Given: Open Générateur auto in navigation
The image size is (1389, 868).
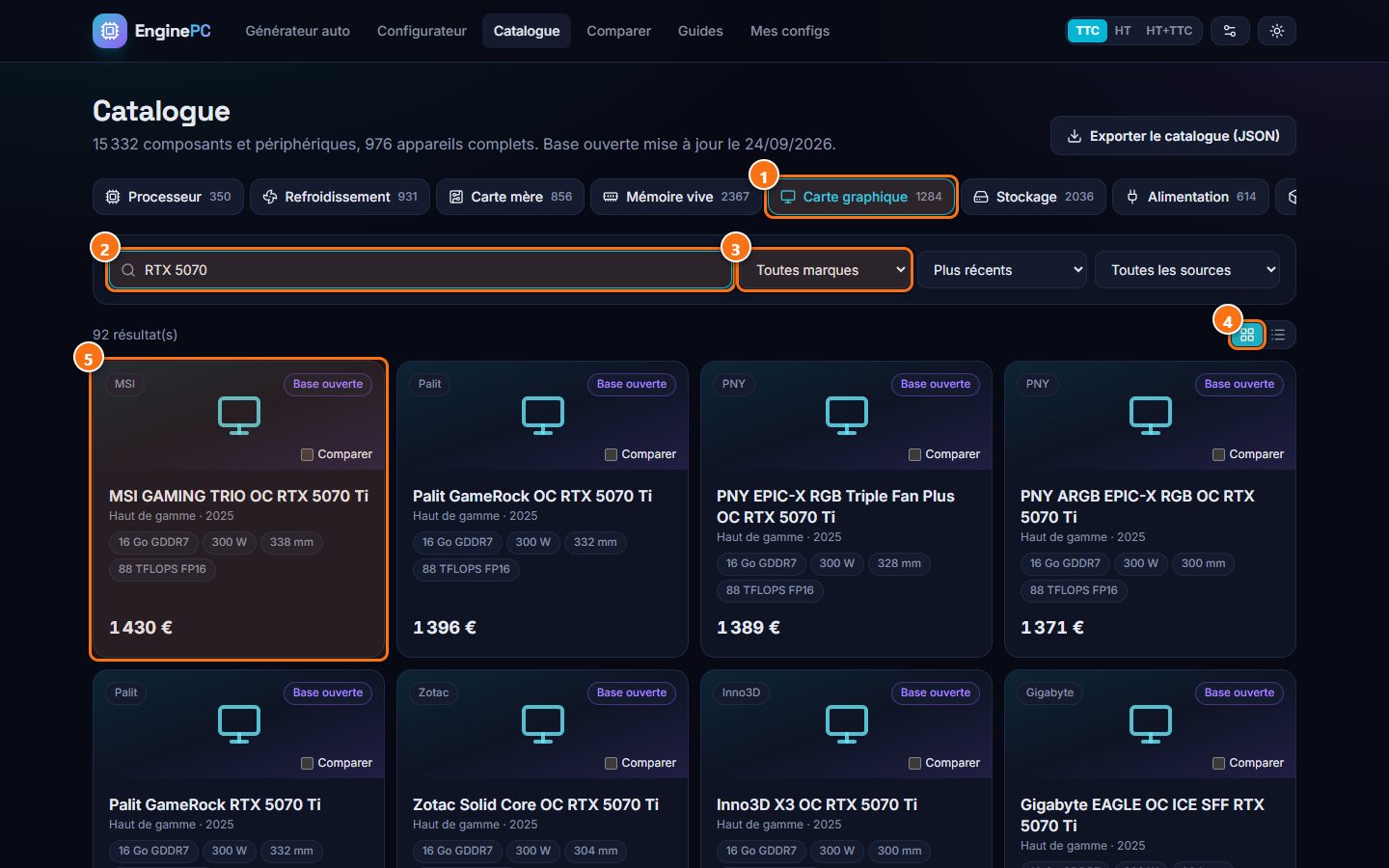Looking at the screenshot, I should coord(298,31).
